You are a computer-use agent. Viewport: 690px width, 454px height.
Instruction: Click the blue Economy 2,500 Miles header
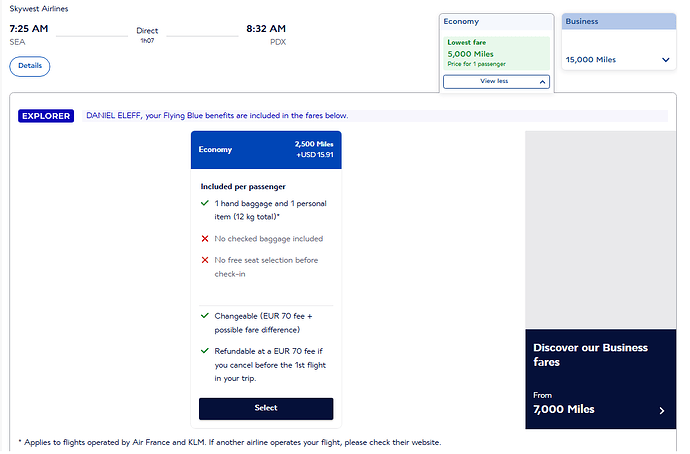pyautogui.click(x=266, y=150)
